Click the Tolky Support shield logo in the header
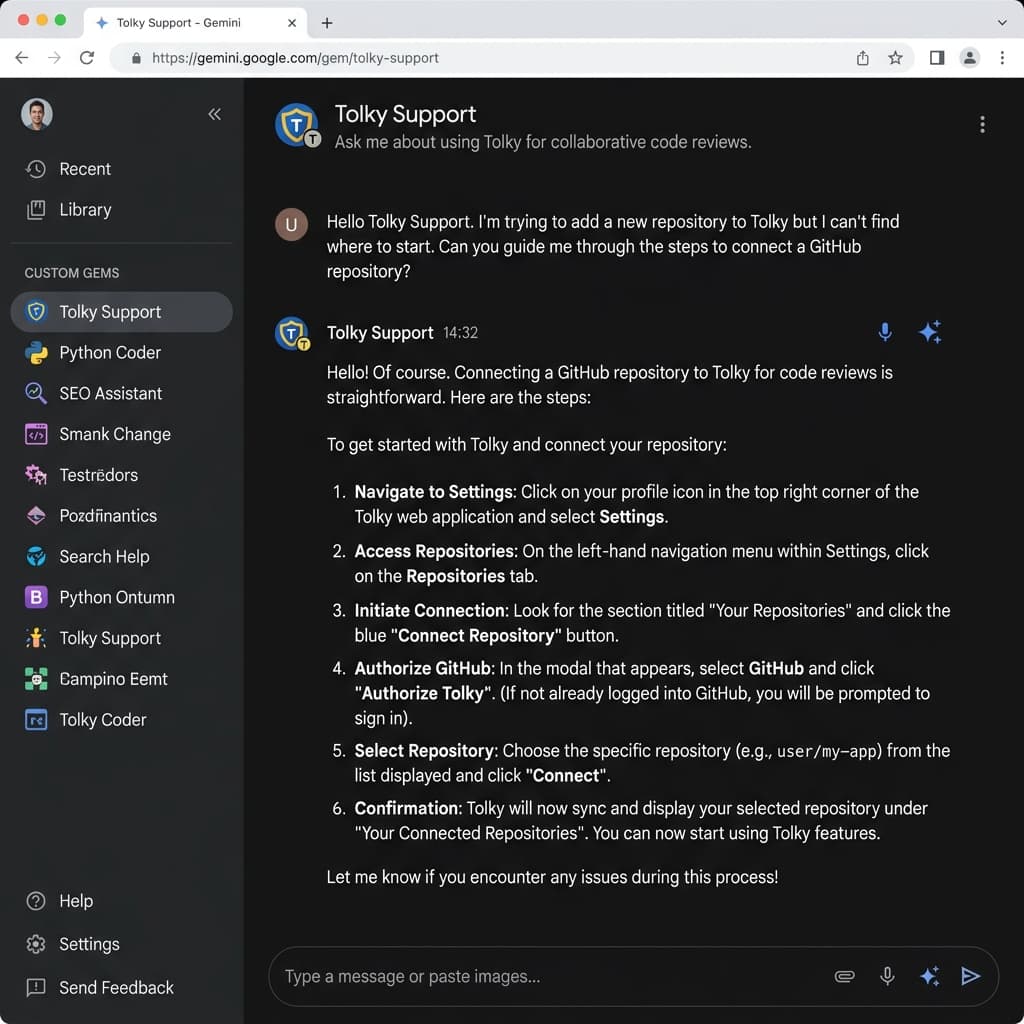Viewport: 1024px width, 1024px height. tap(297, 125)
